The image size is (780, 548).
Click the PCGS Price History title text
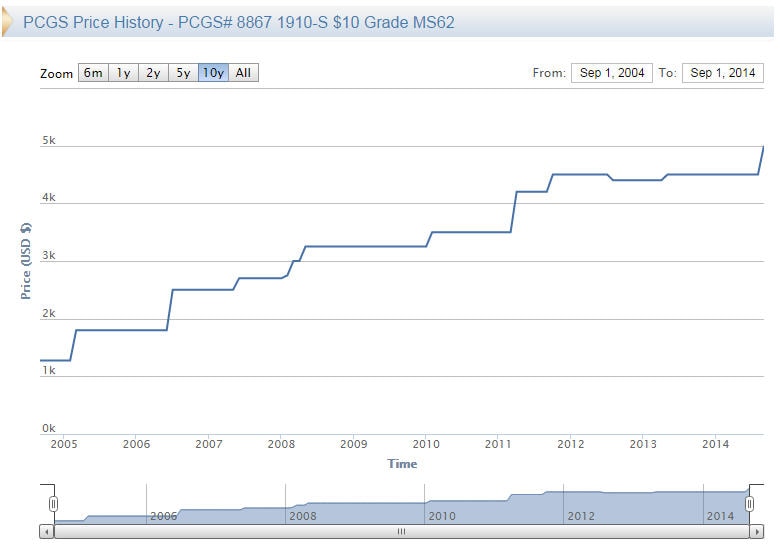pyautogui.click(x=239, y=21)
